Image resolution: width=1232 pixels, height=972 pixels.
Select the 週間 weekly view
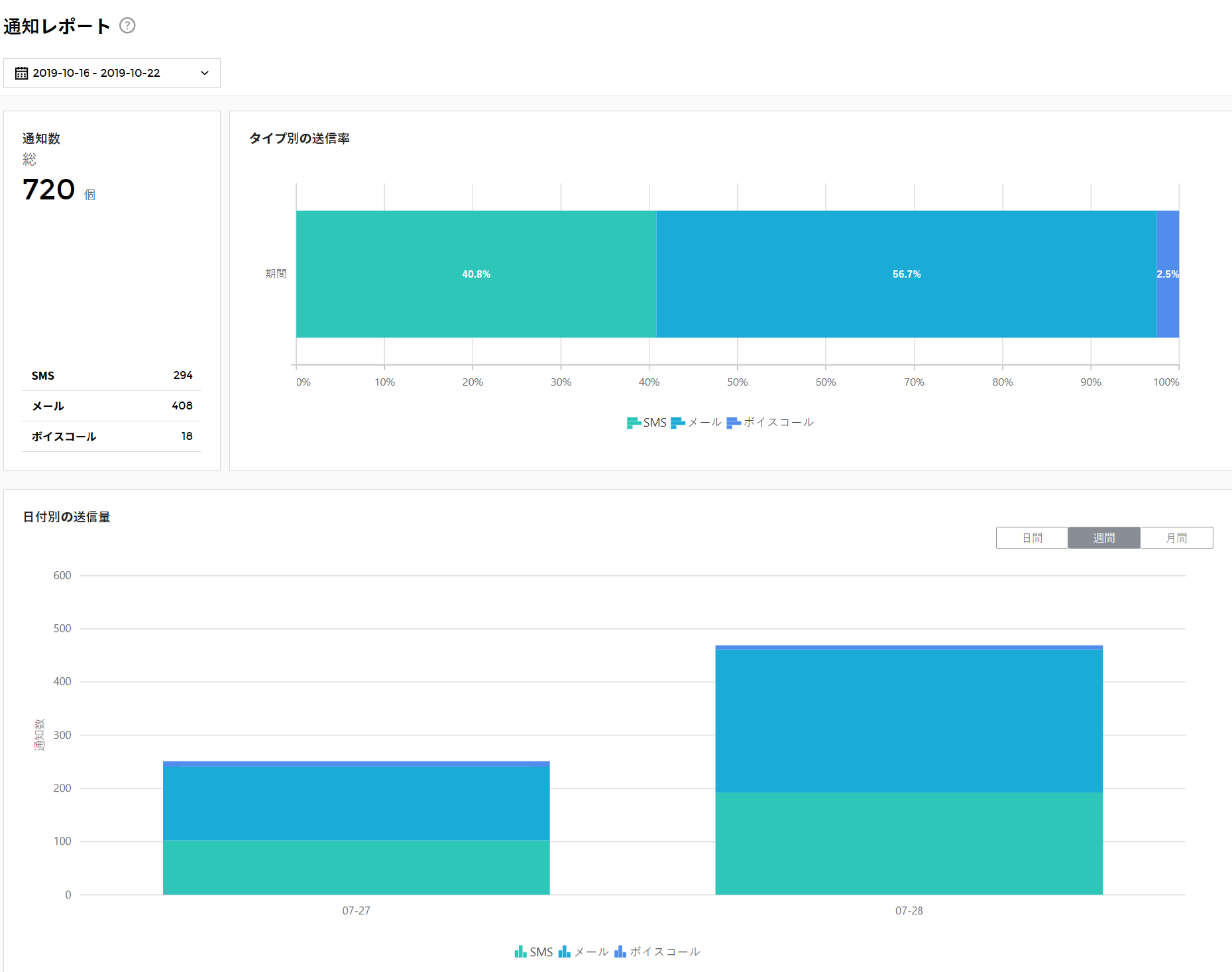point(1104,538)
